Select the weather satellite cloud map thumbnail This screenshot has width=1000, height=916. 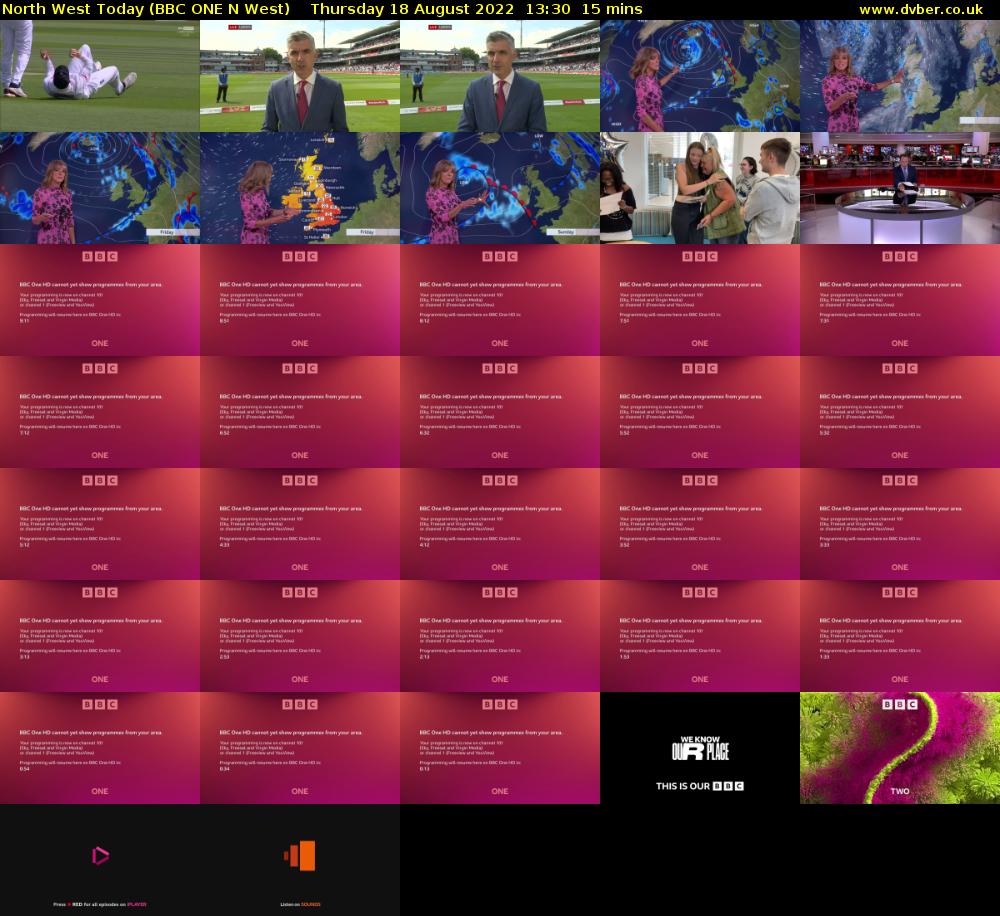[x=900, y=76]
